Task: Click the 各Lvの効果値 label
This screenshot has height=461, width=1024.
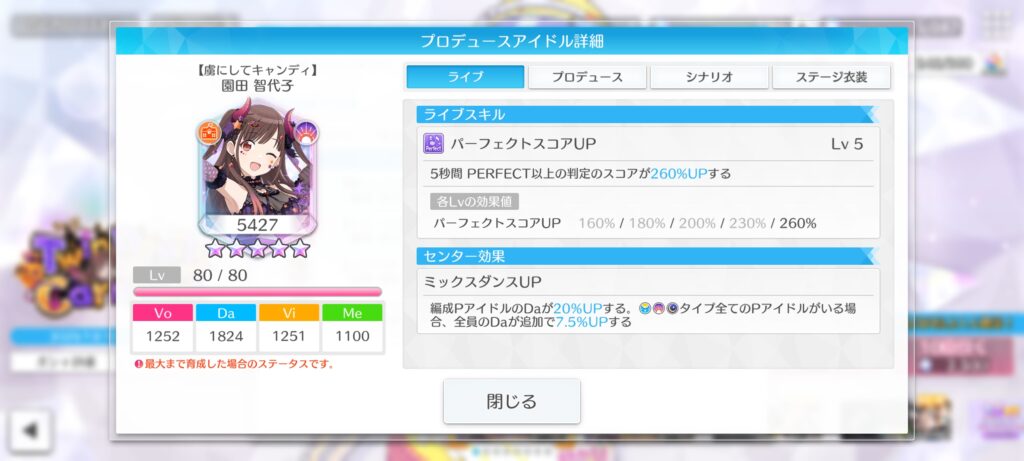Action: 474,202
